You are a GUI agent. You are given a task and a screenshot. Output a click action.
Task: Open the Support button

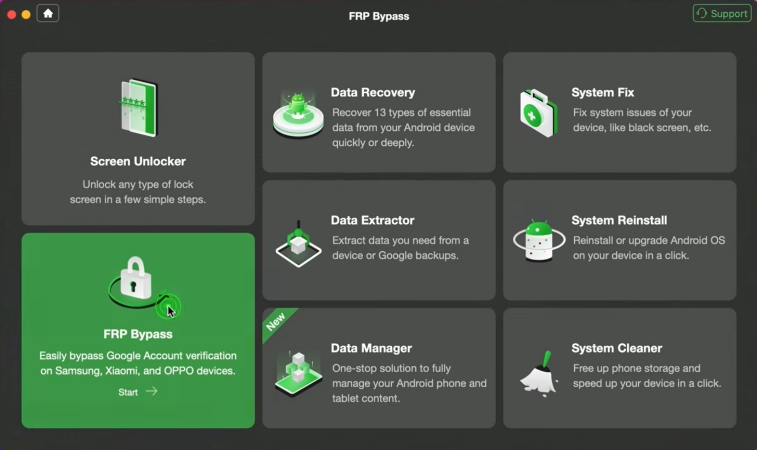click(x=722, y=14)
